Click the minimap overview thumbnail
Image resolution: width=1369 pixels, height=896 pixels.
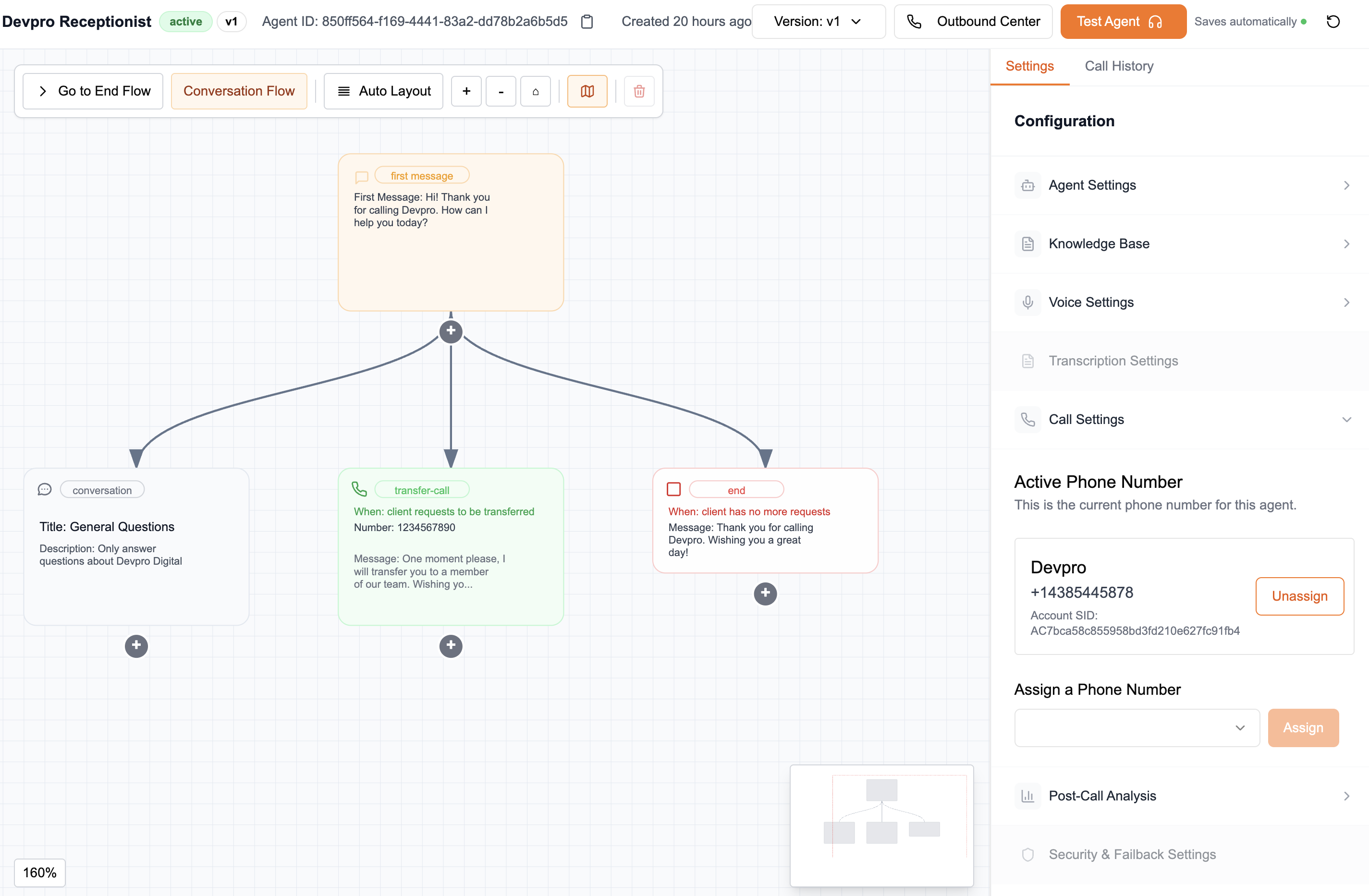coord(881,824)
